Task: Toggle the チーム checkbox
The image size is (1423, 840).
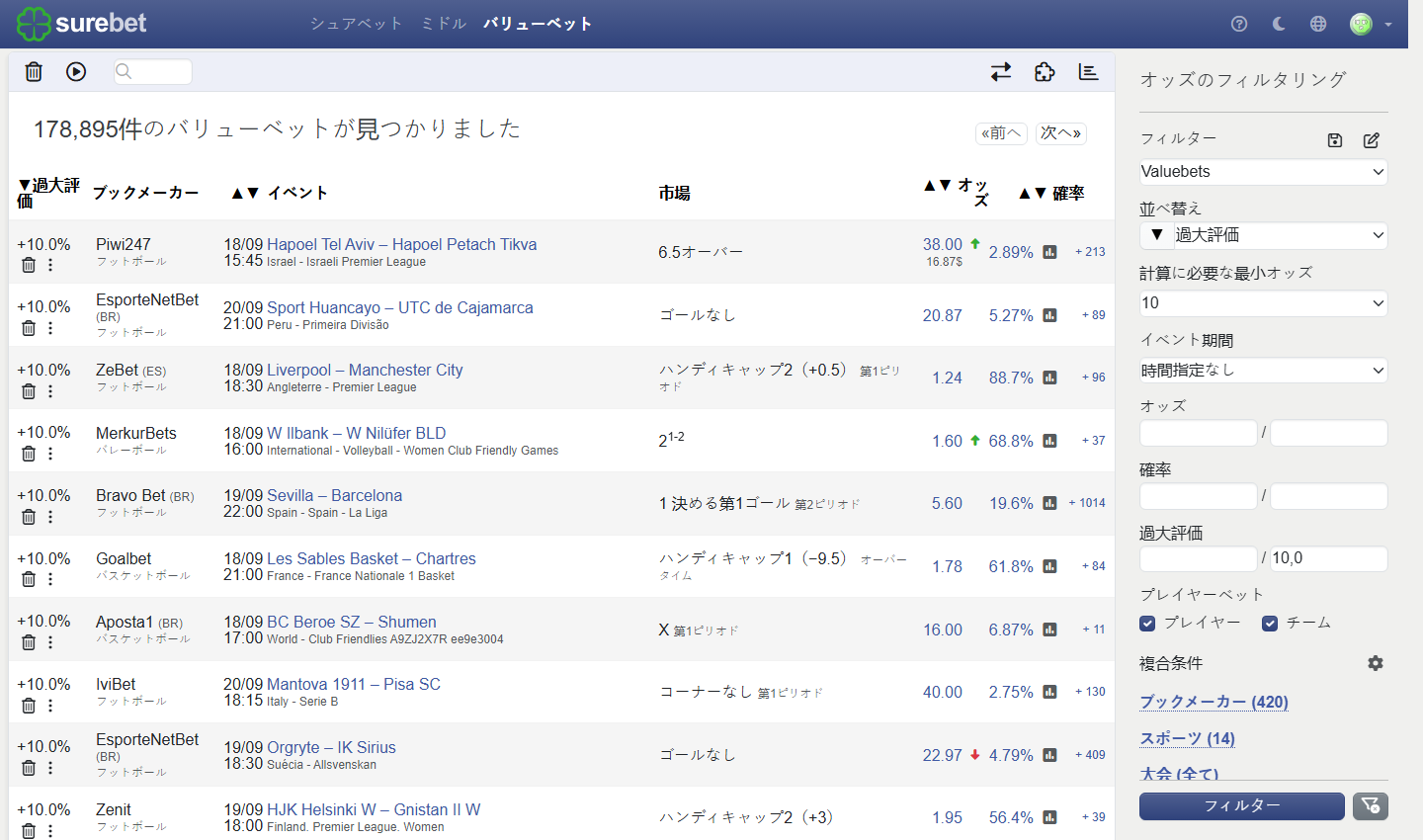Action: pyautogui.click(x=1270, y=623)
